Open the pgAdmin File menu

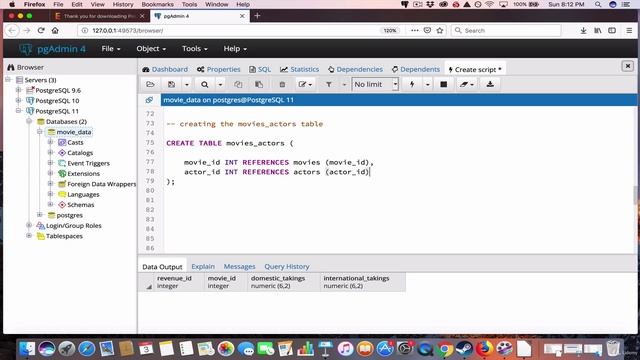(111, 49)
